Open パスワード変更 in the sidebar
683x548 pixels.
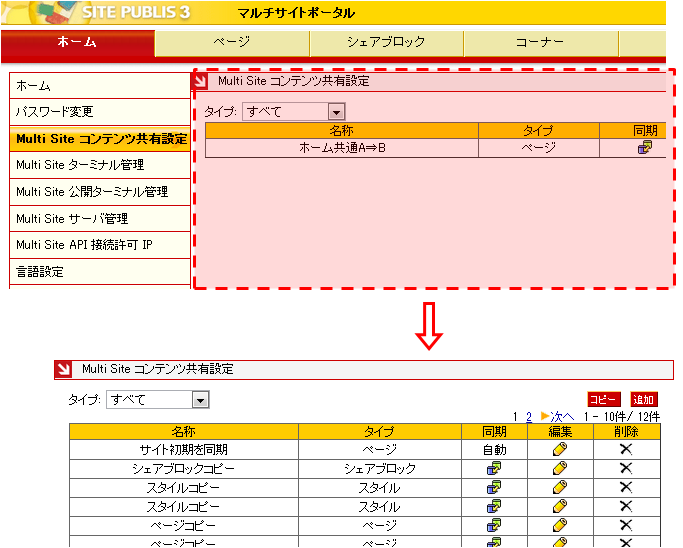click(x=100, y=112)
